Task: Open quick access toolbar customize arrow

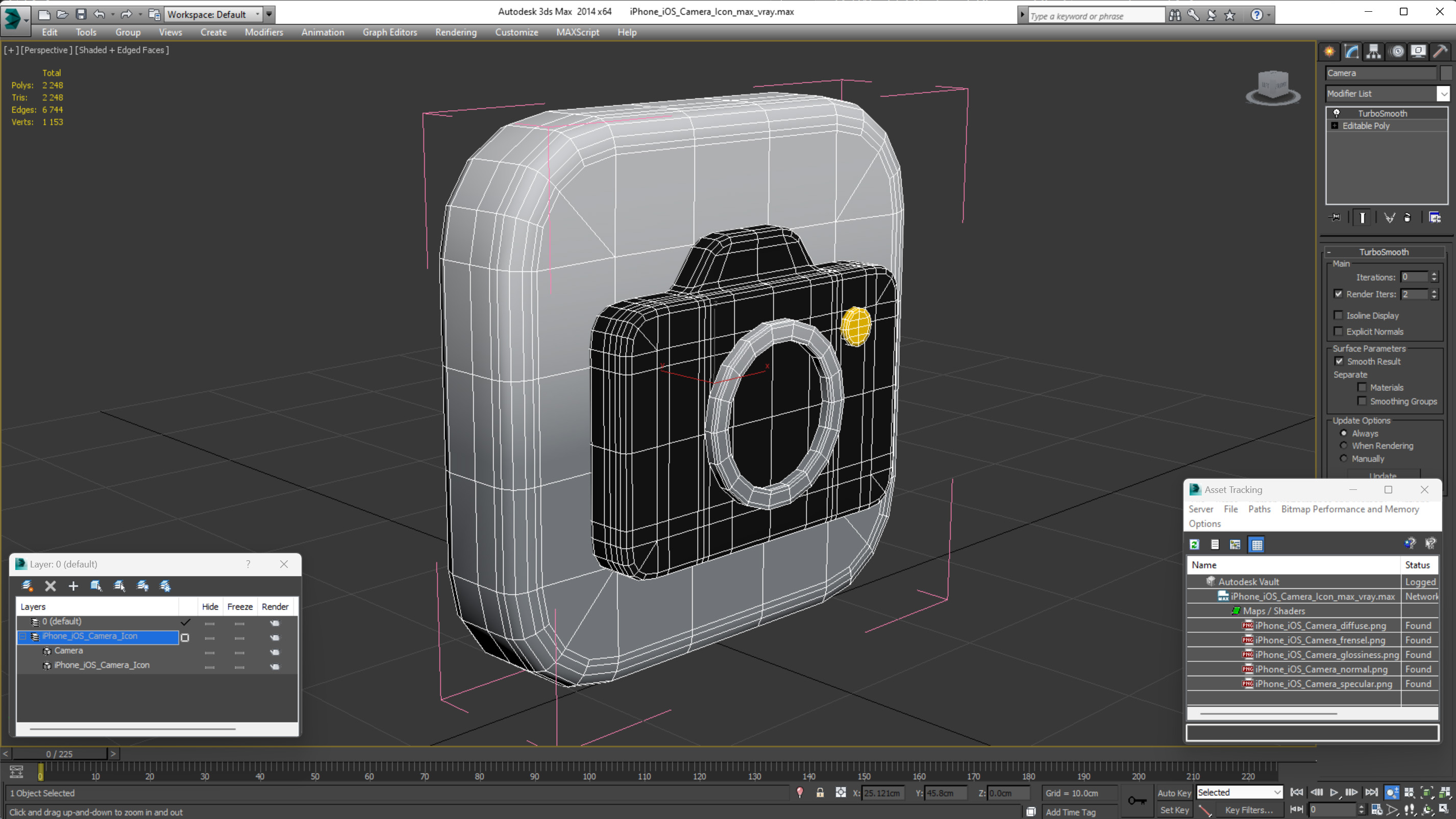Action: [x=269, y=14]
